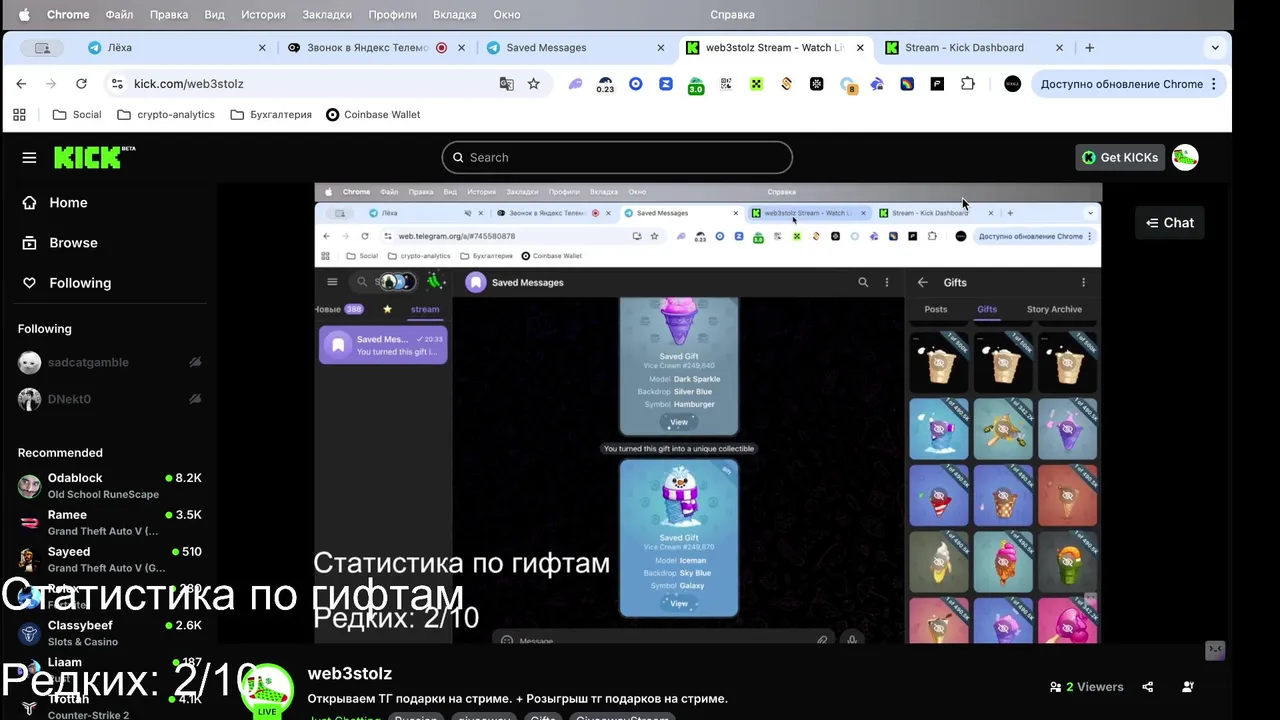Open Odablock's recommended channel
Viewport: 1280px width, 720px height.
coord(110,486)
